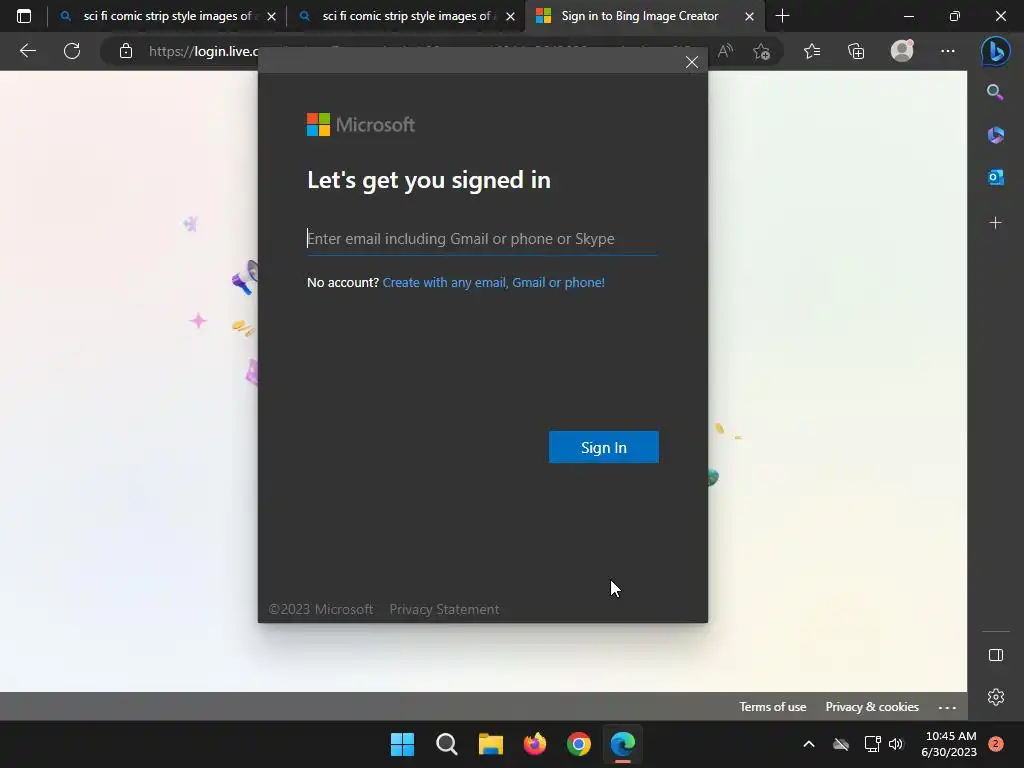
Task: Open a new browser tab
Action: pos(782,16)
